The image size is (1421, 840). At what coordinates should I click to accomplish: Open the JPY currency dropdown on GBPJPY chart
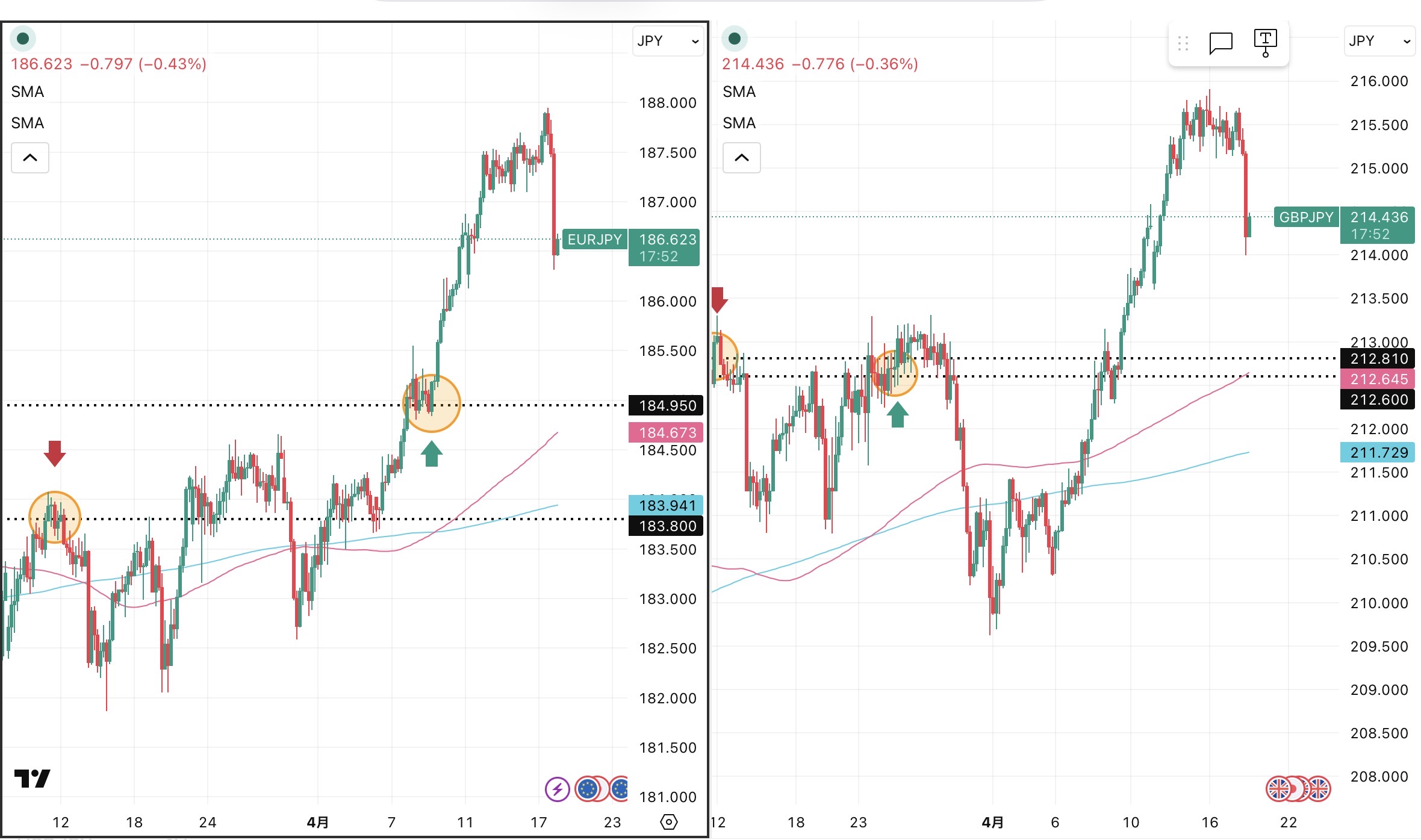[x=1379, y=41]
